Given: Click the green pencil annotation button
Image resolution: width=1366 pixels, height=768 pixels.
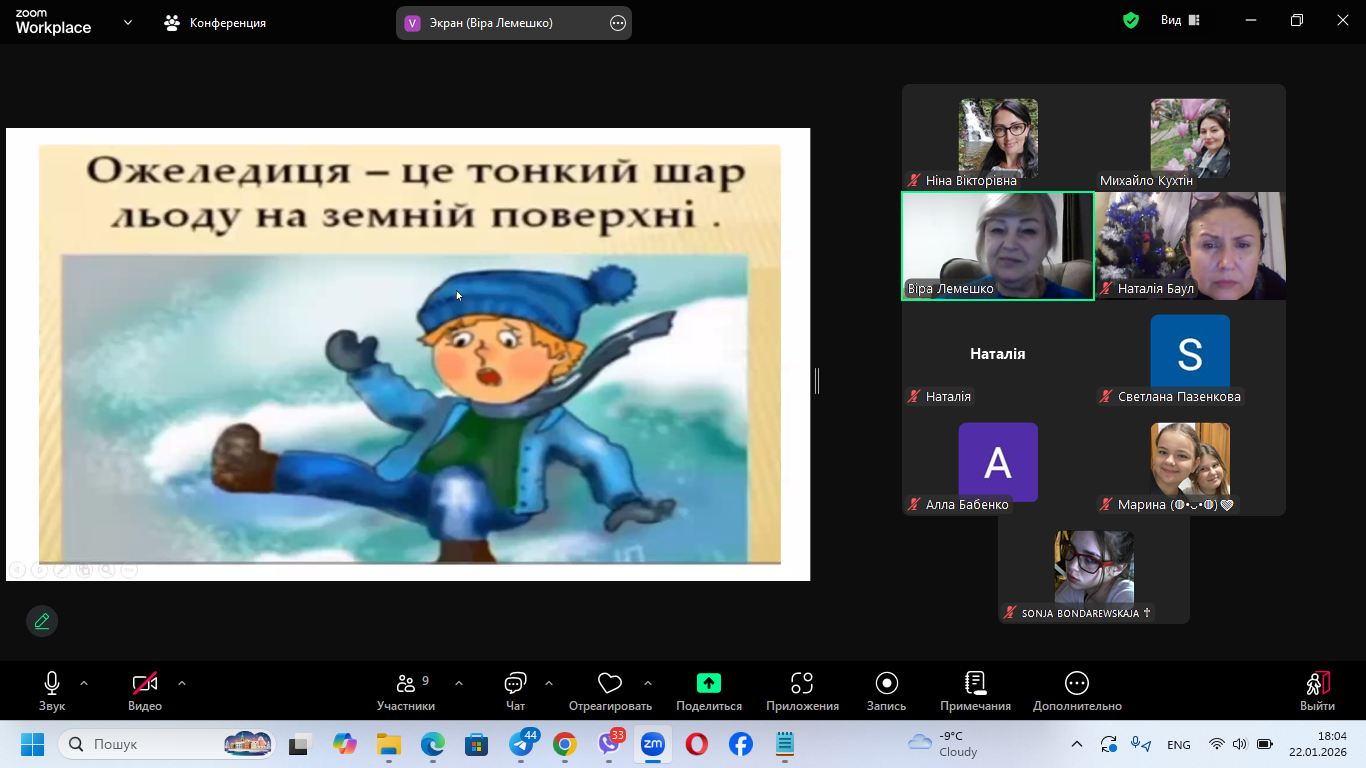Looking at the screenshot, I should [42, 621].
